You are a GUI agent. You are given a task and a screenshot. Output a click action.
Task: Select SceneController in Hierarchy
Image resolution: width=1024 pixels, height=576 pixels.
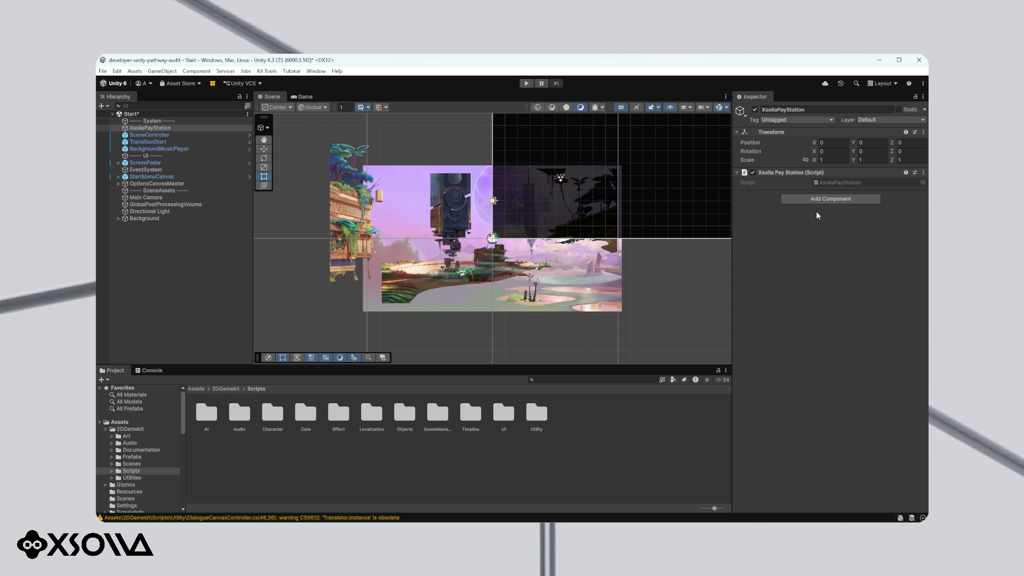[149, 135]
